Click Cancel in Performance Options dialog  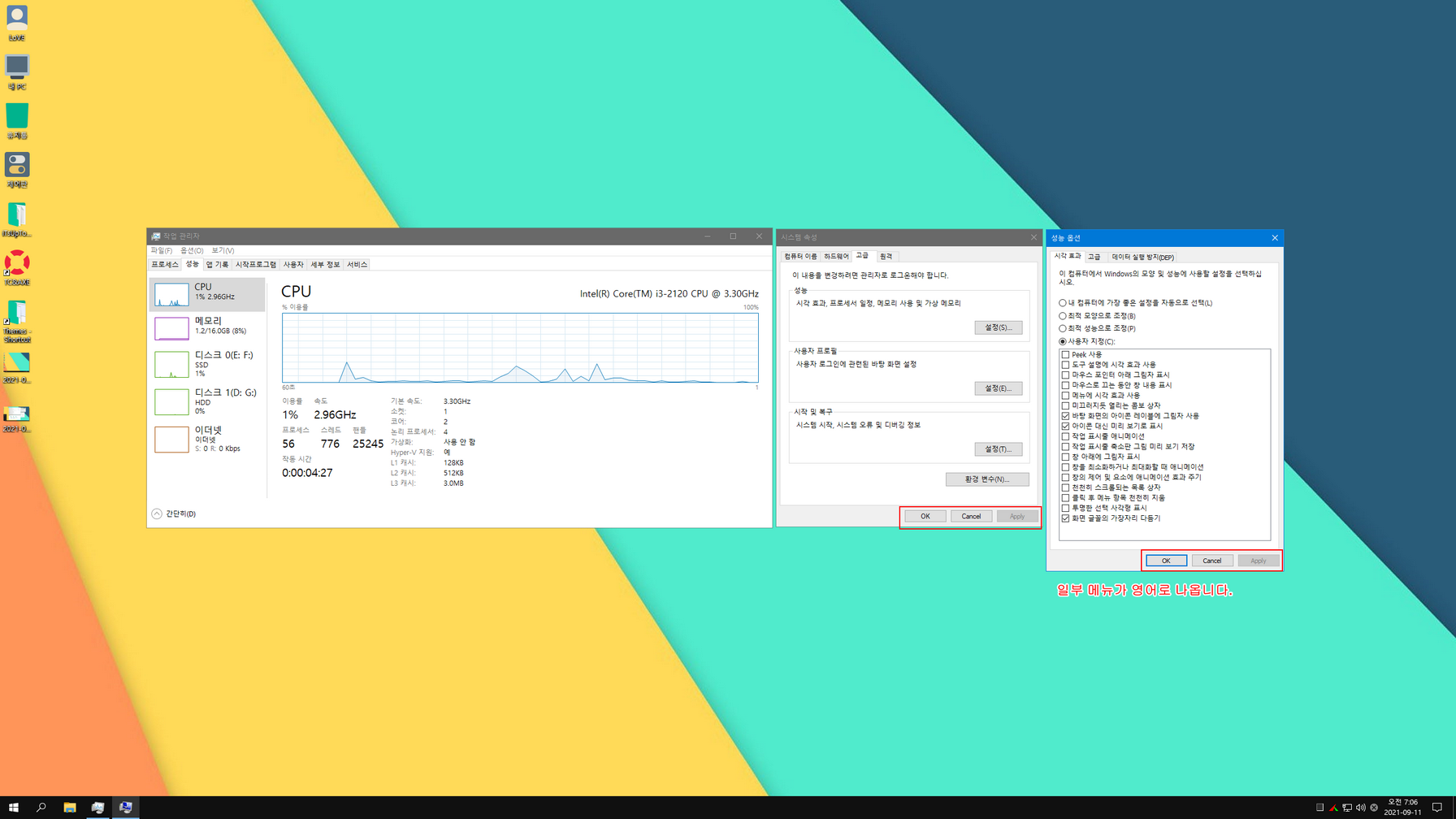coord(1211,561)
